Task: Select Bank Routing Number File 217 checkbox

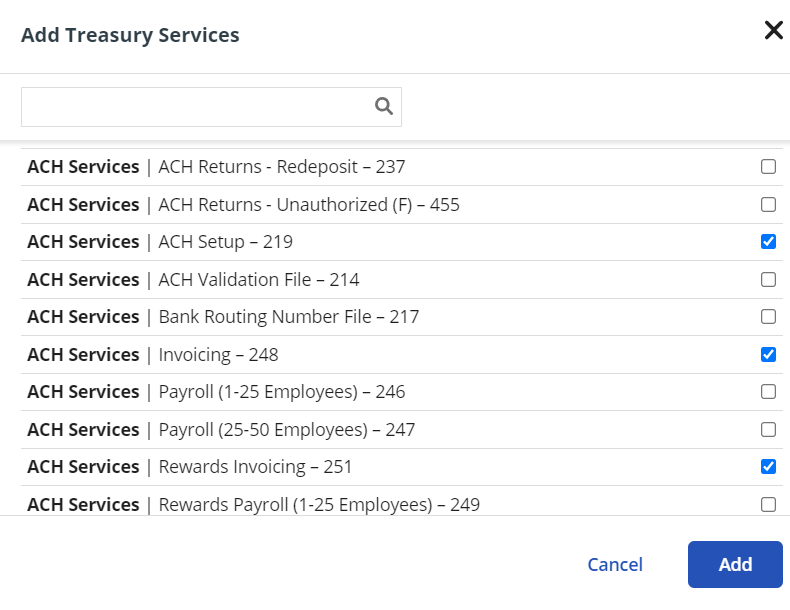Action: pos(768,317)
